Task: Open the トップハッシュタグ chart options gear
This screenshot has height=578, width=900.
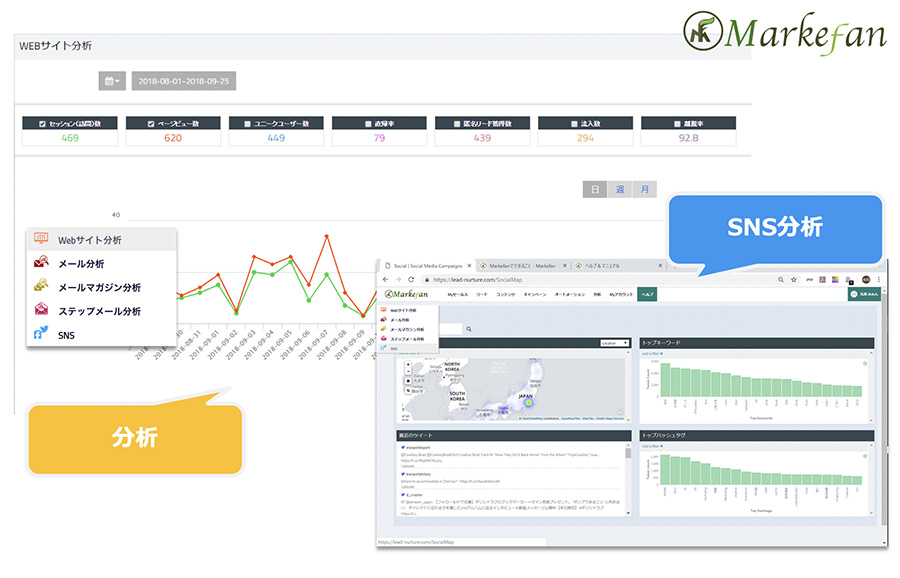Action: [x=865, y=456]
